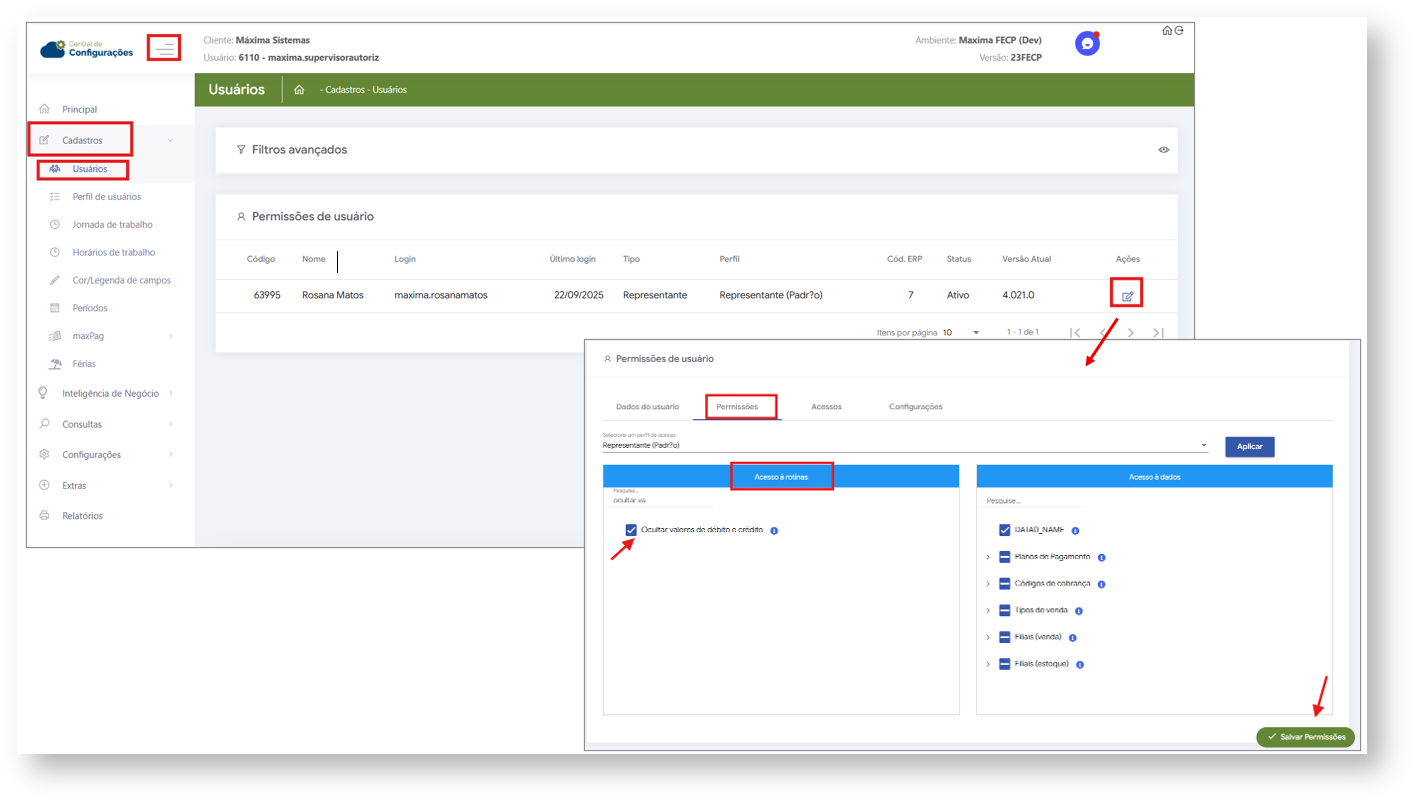Switch to the Permissões tab

click(737, 407)
